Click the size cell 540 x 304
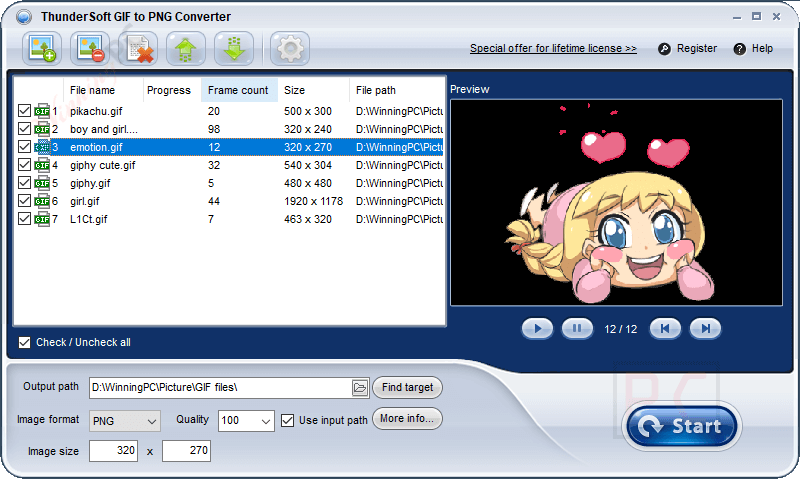The image size is (800, 479). click(x=308, y=165)
